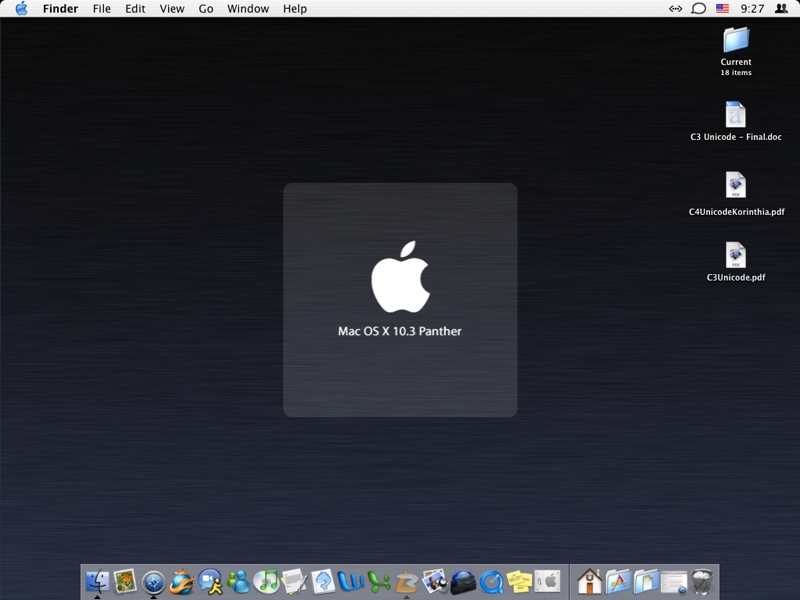Open the Trash in the dock
The image size is (800, 600).
(702, 581)
